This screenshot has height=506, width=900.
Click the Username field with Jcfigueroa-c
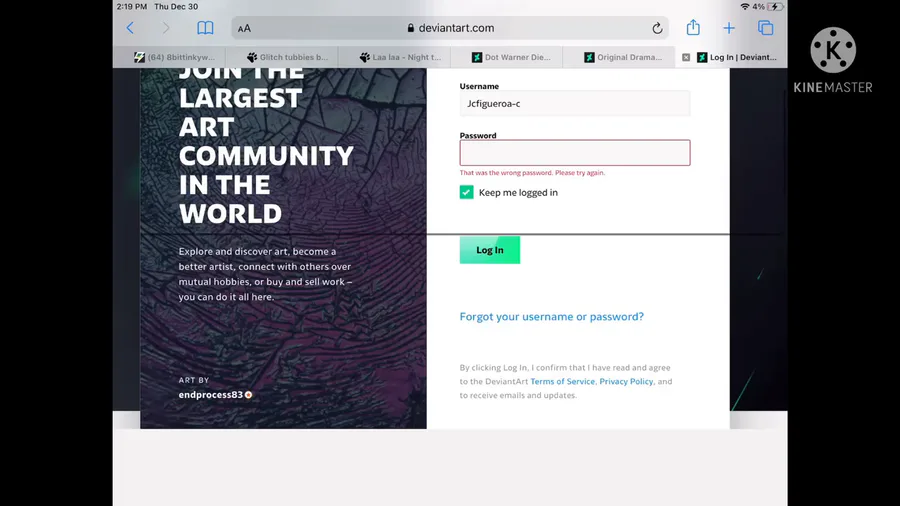(x=575, y=103)
